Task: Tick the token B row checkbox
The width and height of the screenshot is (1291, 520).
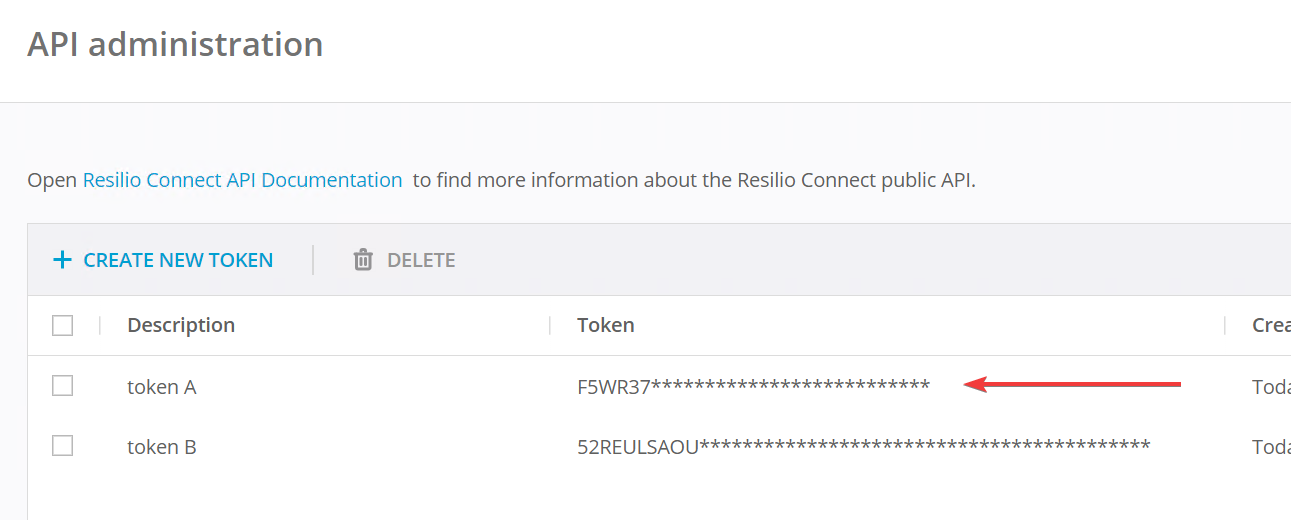Action: [x=62, y=446]
